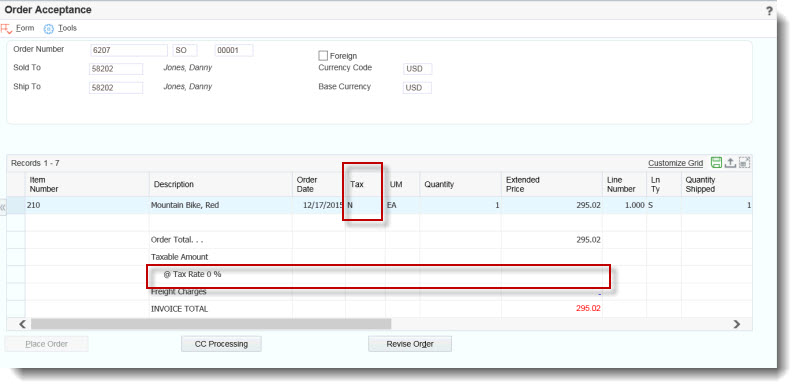Click the Tax column header

(365, 184)
